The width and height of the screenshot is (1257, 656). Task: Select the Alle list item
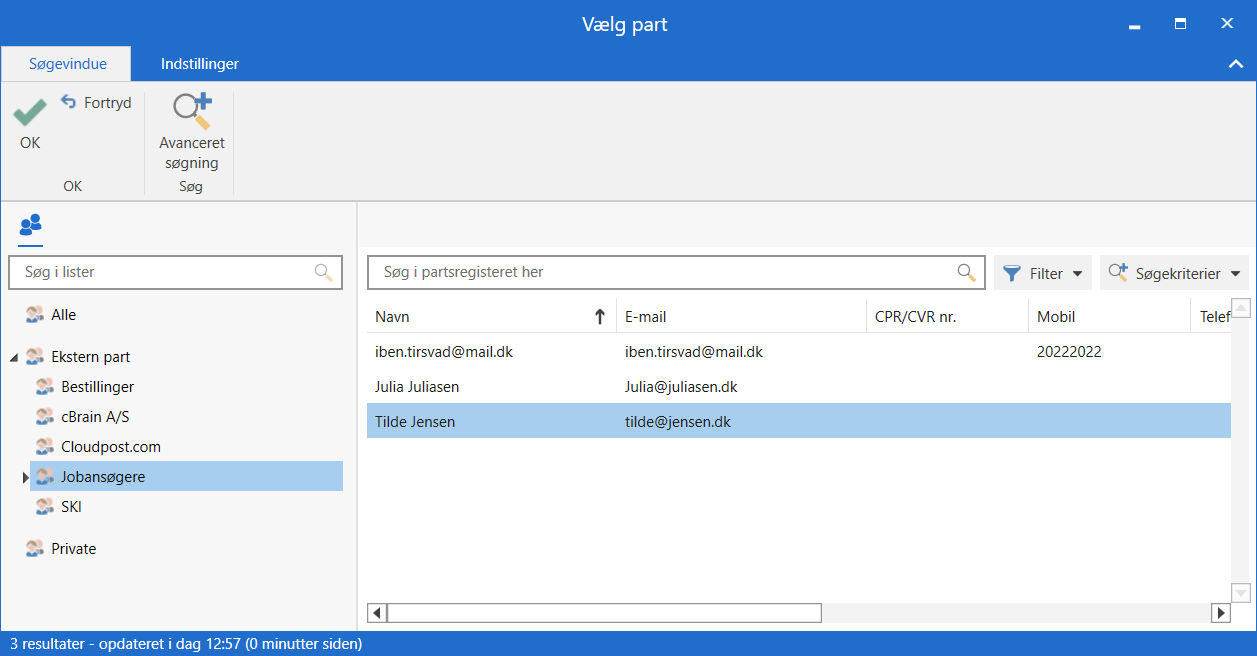point(63,315)
